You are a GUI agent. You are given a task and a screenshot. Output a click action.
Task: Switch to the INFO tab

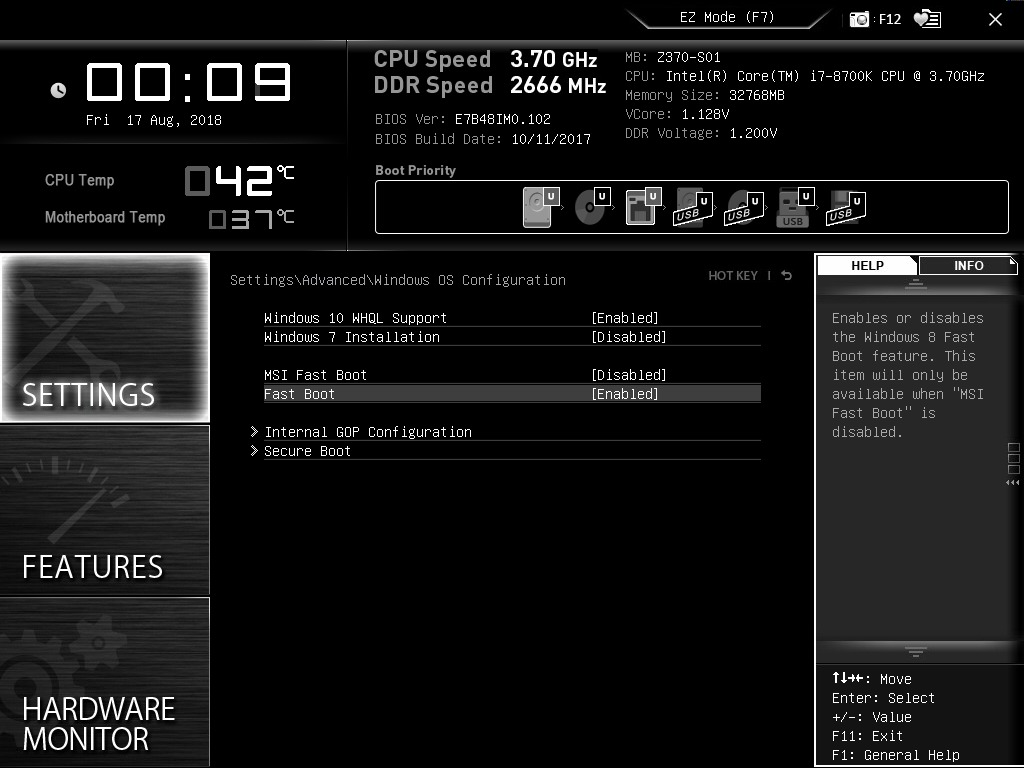click(967, 265)
